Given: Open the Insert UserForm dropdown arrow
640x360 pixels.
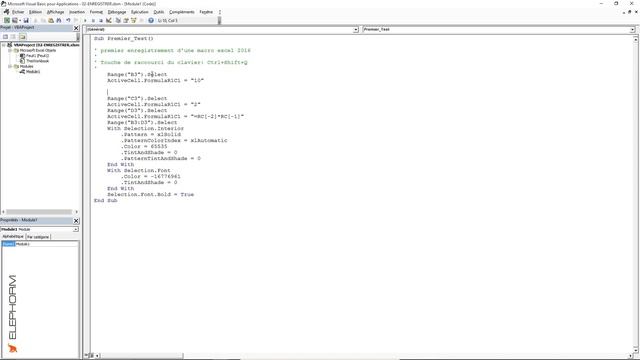Looking at the screenshot, I should 20,20.
